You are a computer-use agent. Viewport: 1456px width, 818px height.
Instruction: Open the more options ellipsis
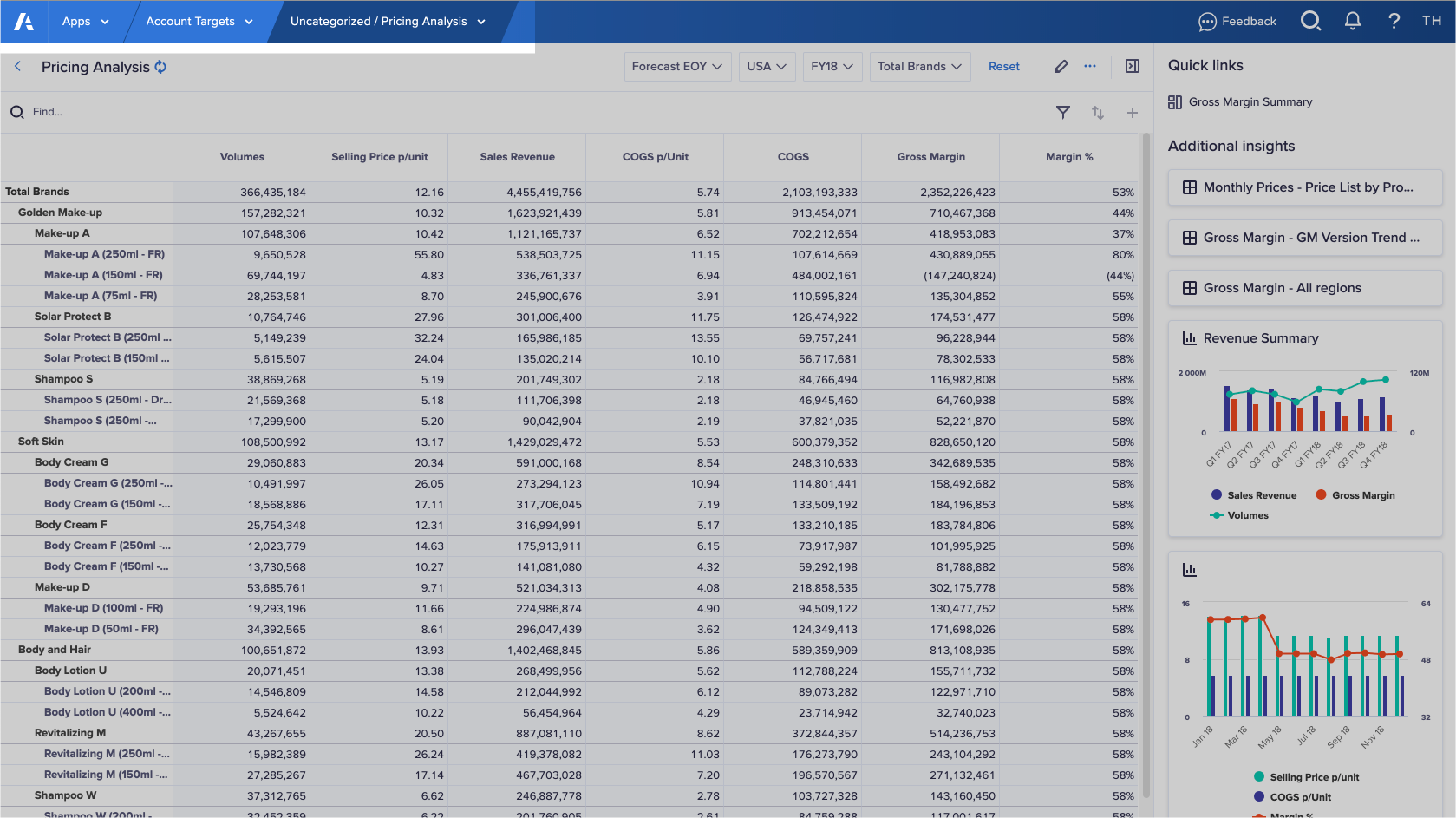[x=1090, y=66]
